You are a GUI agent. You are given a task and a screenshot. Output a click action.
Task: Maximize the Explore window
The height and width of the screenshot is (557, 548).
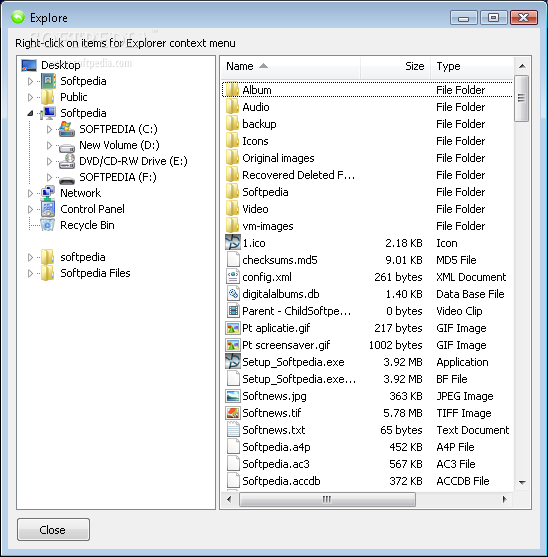click(x=493, y=17)
